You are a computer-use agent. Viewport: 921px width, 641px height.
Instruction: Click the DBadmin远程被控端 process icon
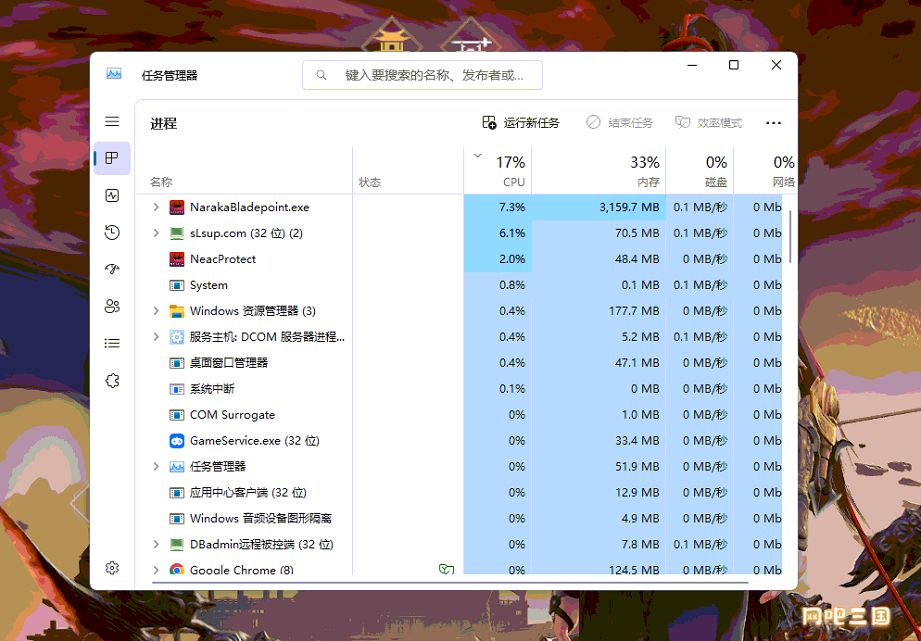click(177, 544)
